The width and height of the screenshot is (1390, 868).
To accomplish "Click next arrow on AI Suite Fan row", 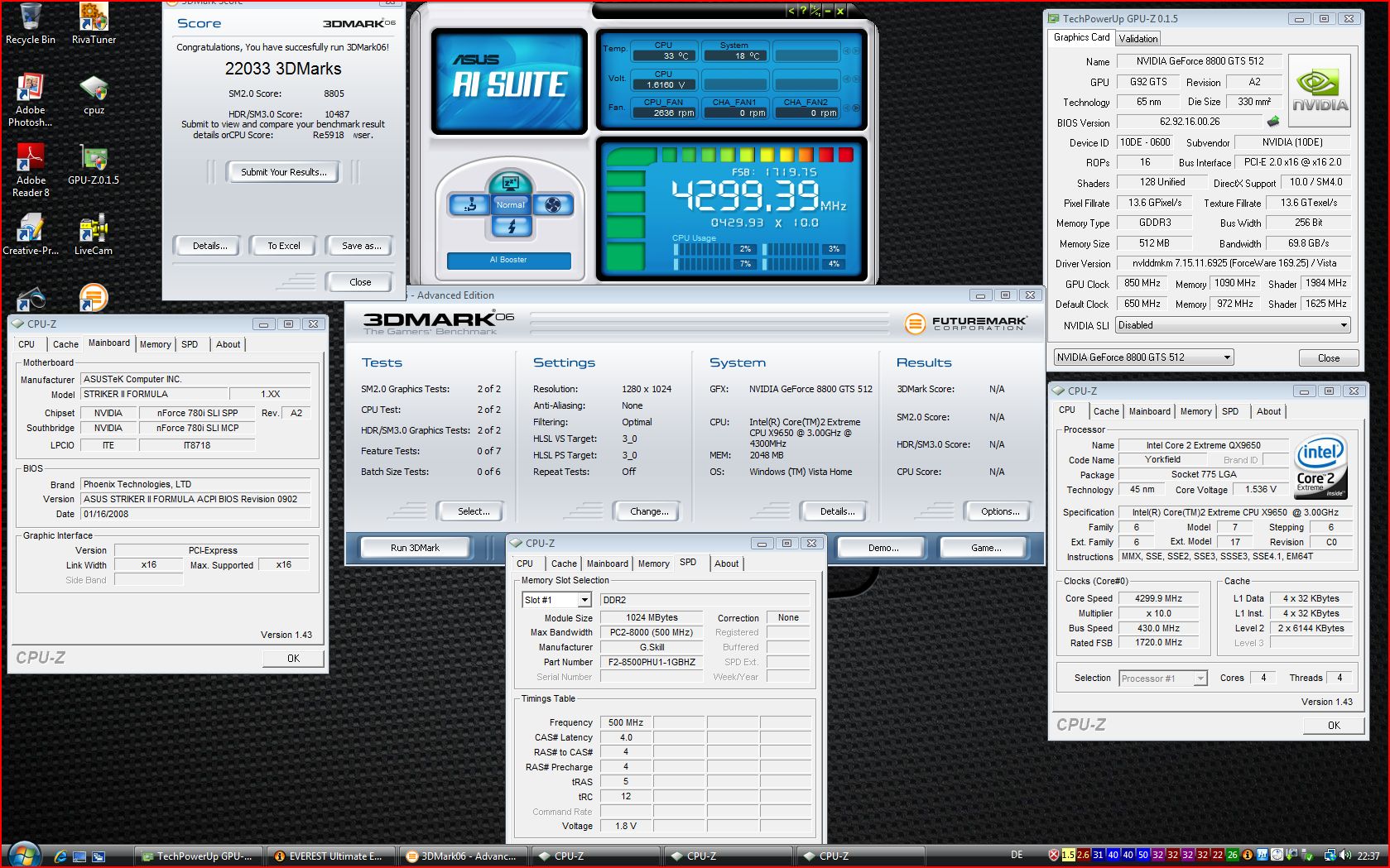I will pyautogui.click(x=856, y=108).
